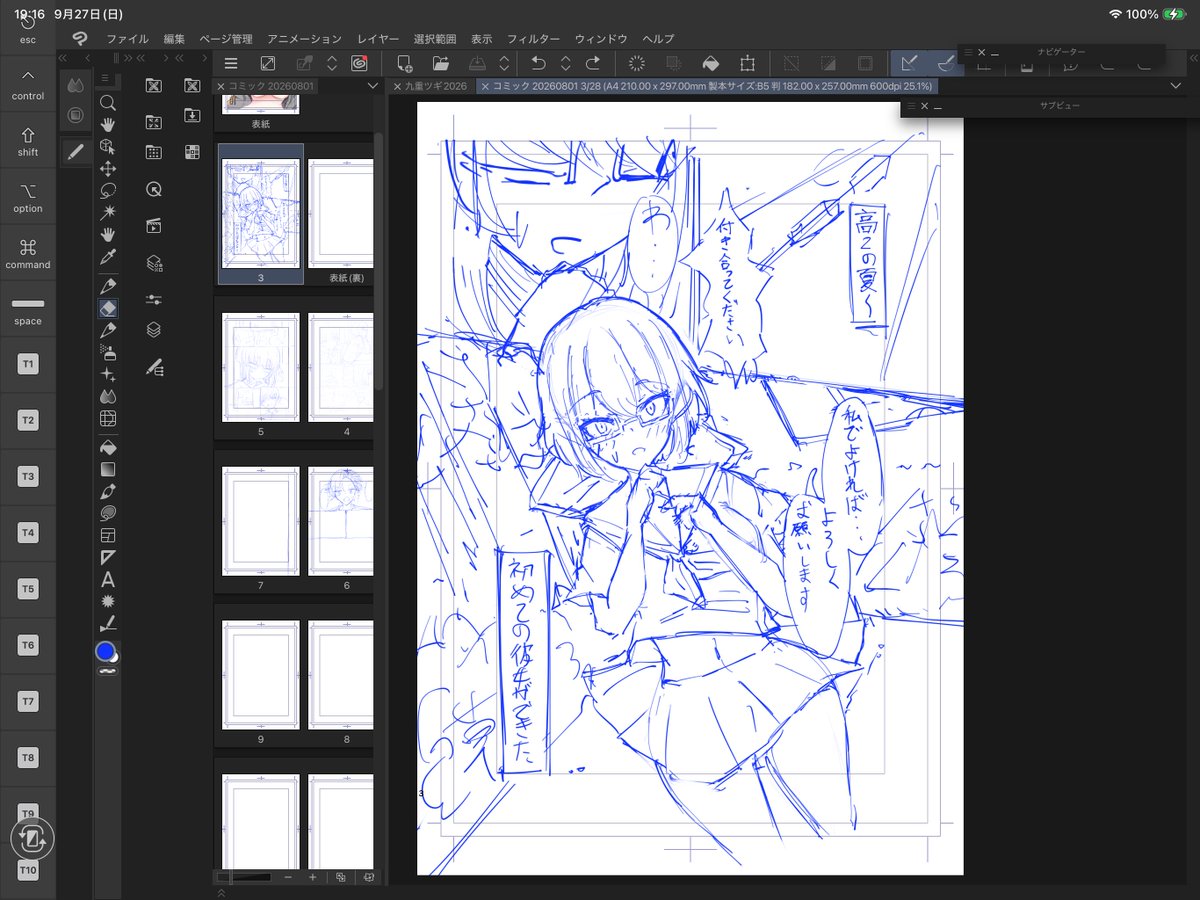Expand the save options up-down arrows
The image size is (1200, 900).
click(504, 63)
